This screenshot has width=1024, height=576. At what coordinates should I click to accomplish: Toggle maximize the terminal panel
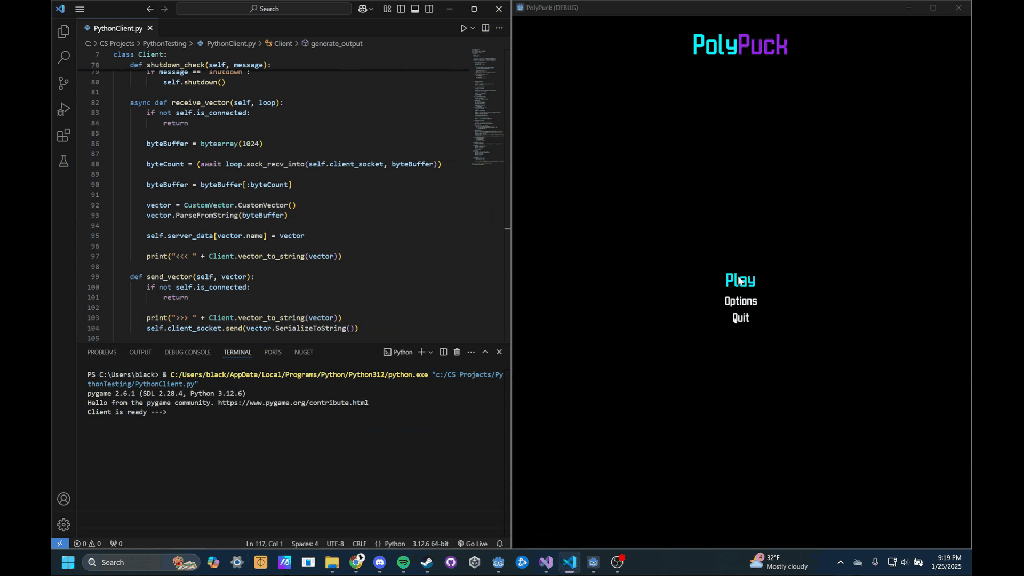[485, 352]
